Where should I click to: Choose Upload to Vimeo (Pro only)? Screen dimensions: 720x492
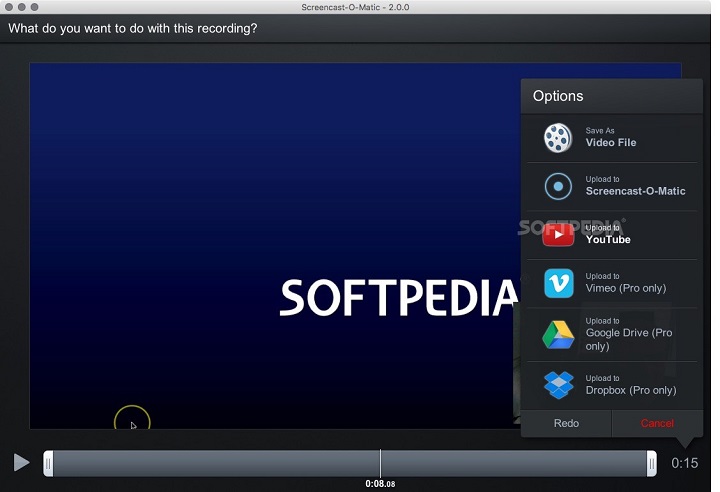click(x=612, y=283)
